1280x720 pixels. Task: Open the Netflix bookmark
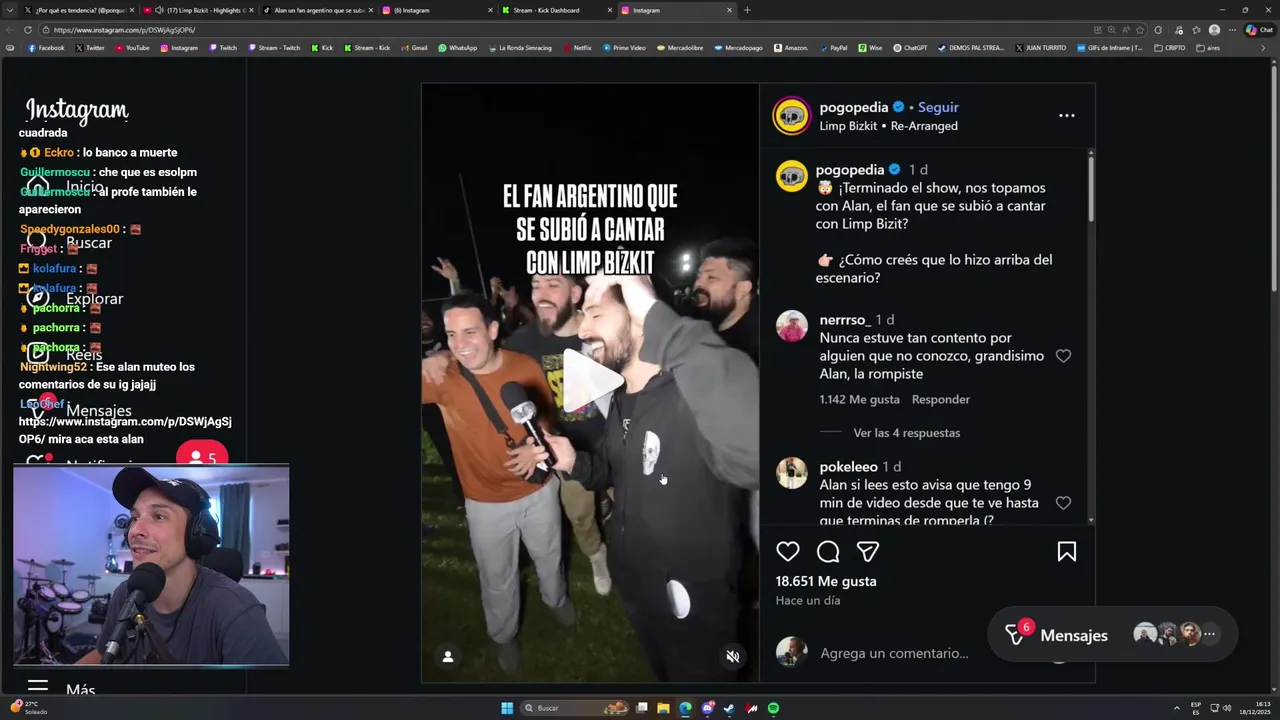click(577, 48)
